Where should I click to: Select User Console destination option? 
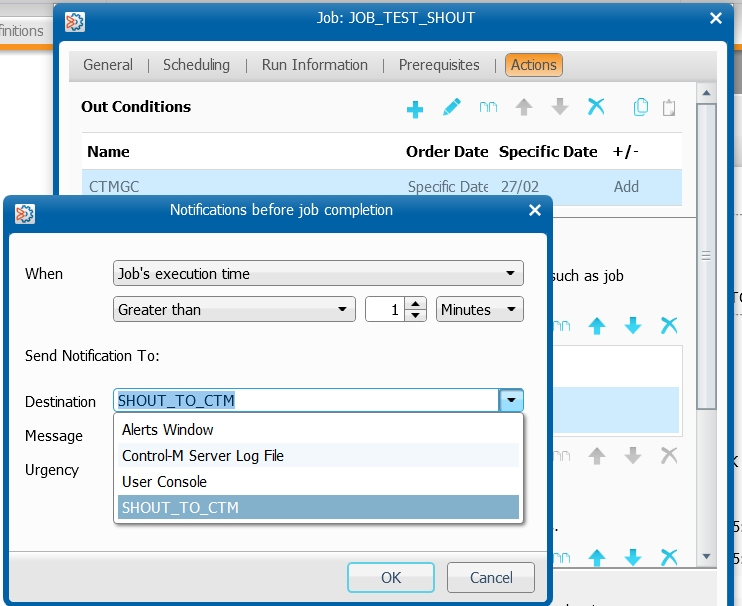point(318,482)
